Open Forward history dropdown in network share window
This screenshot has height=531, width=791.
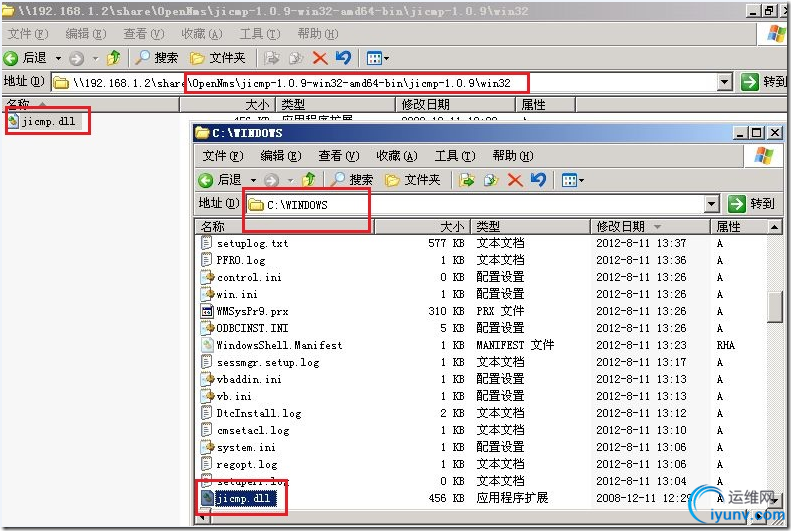click(95, 58)
